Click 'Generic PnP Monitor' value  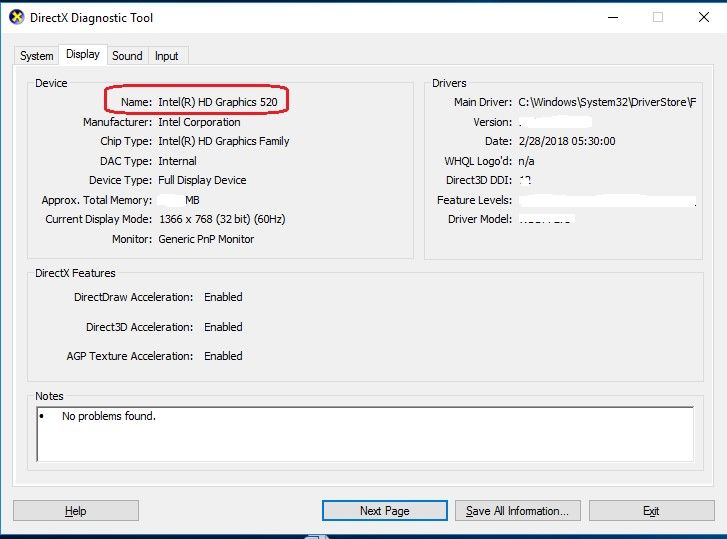206,239
